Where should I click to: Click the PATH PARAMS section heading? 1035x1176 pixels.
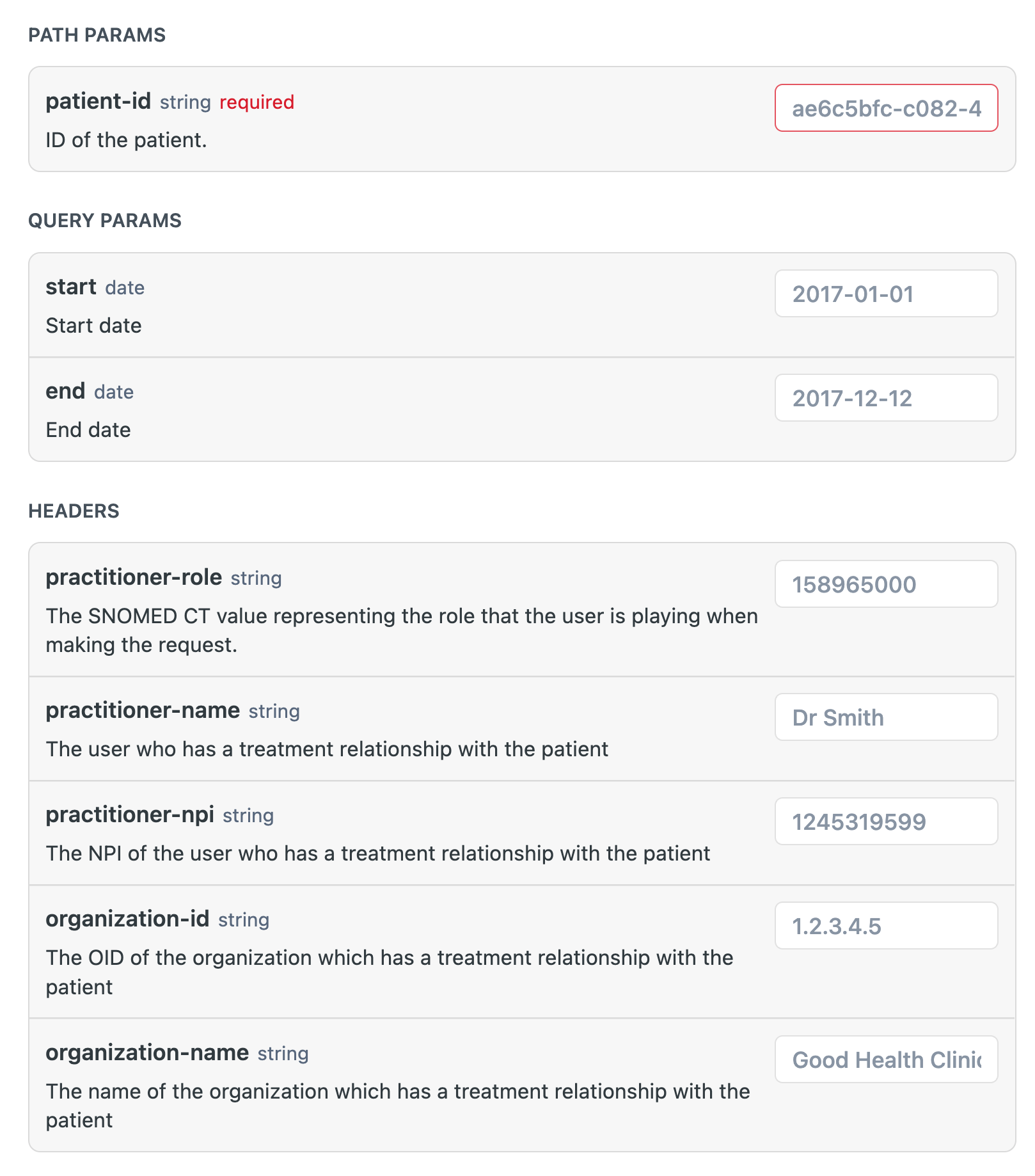pyautogui.click(x=97, y=35)
